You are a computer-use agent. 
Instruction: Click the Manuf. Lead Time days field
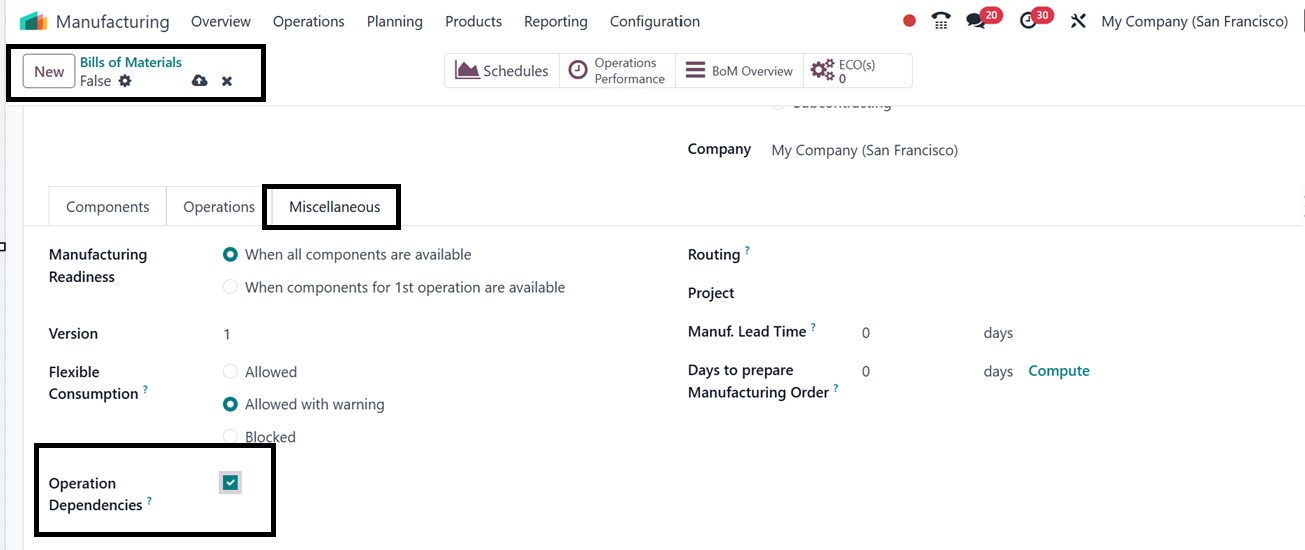coord(900,333)
